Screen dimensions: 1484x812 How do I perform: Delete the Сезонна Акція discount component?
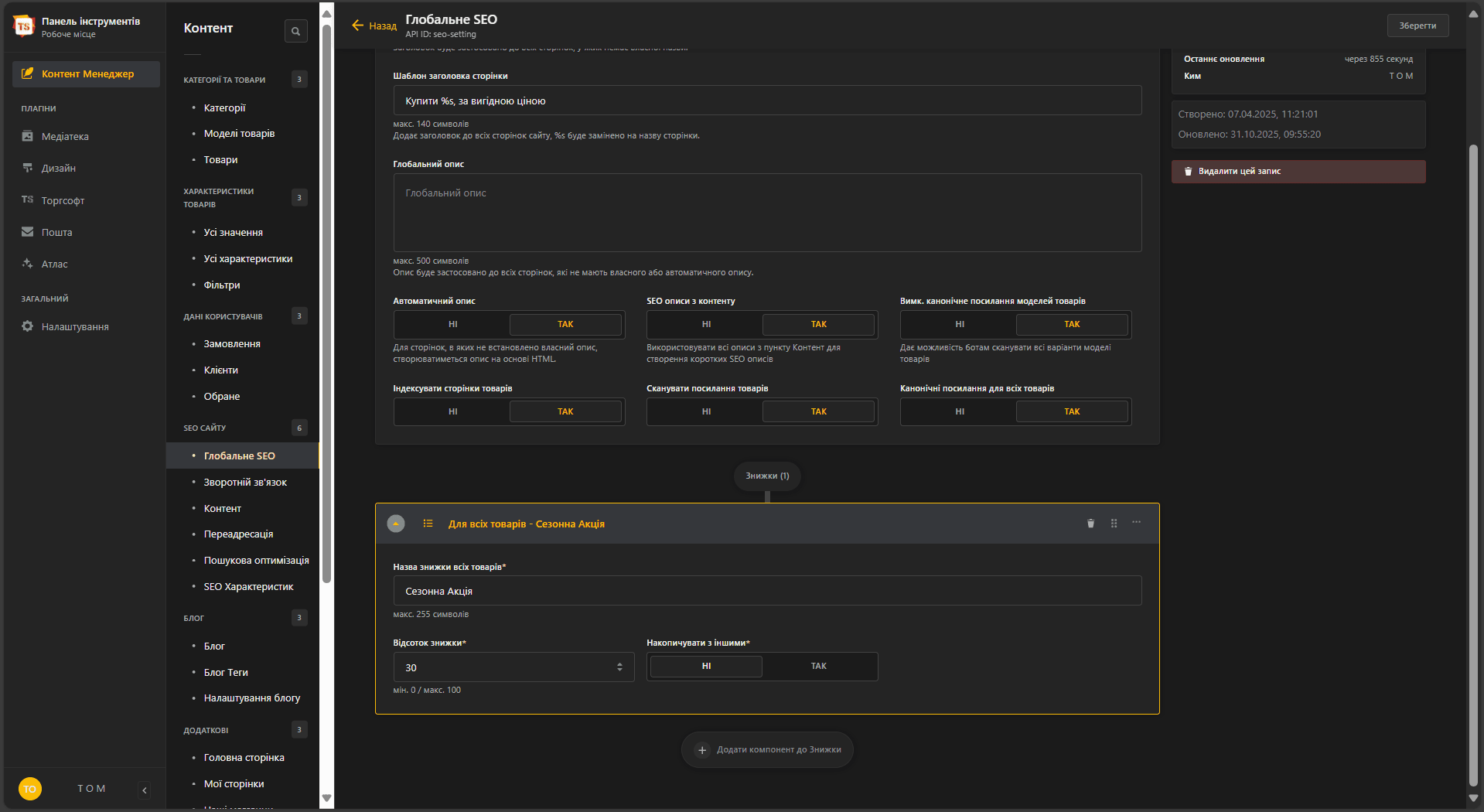(x=1090, y=524)
